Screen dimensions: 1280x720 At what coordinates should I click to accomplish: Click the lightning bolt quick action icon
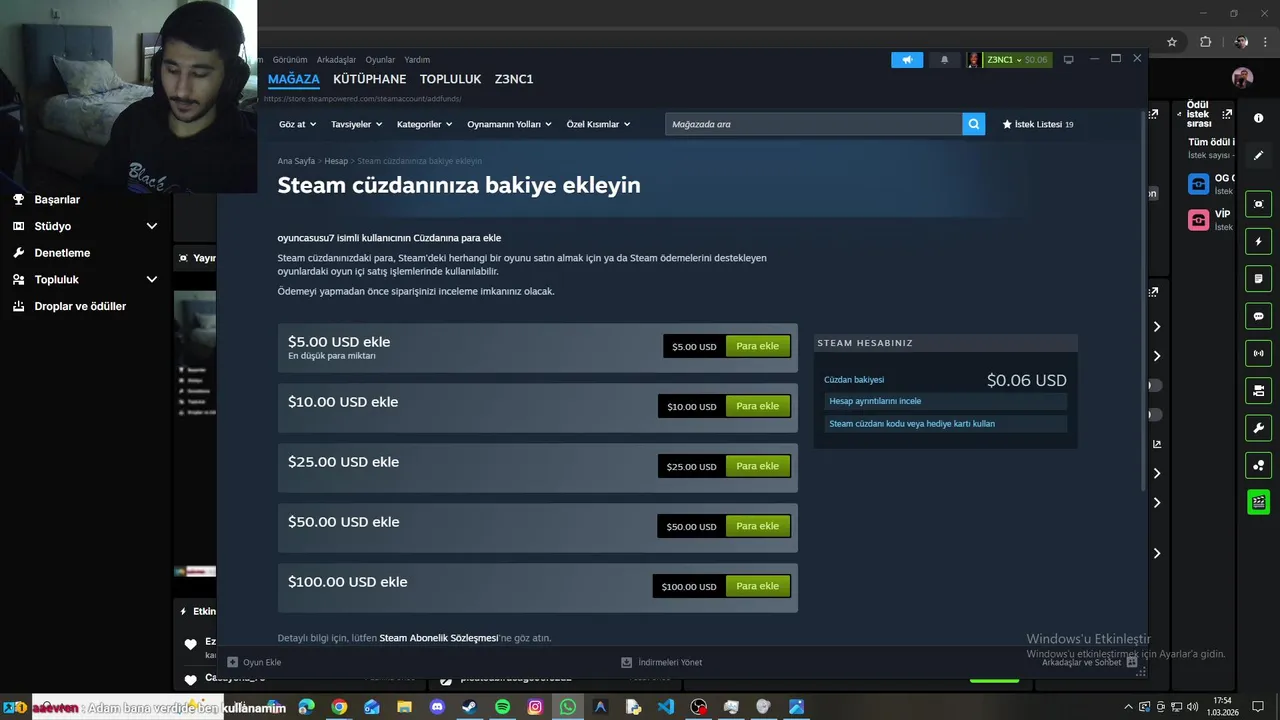(x=1258, y=242)
